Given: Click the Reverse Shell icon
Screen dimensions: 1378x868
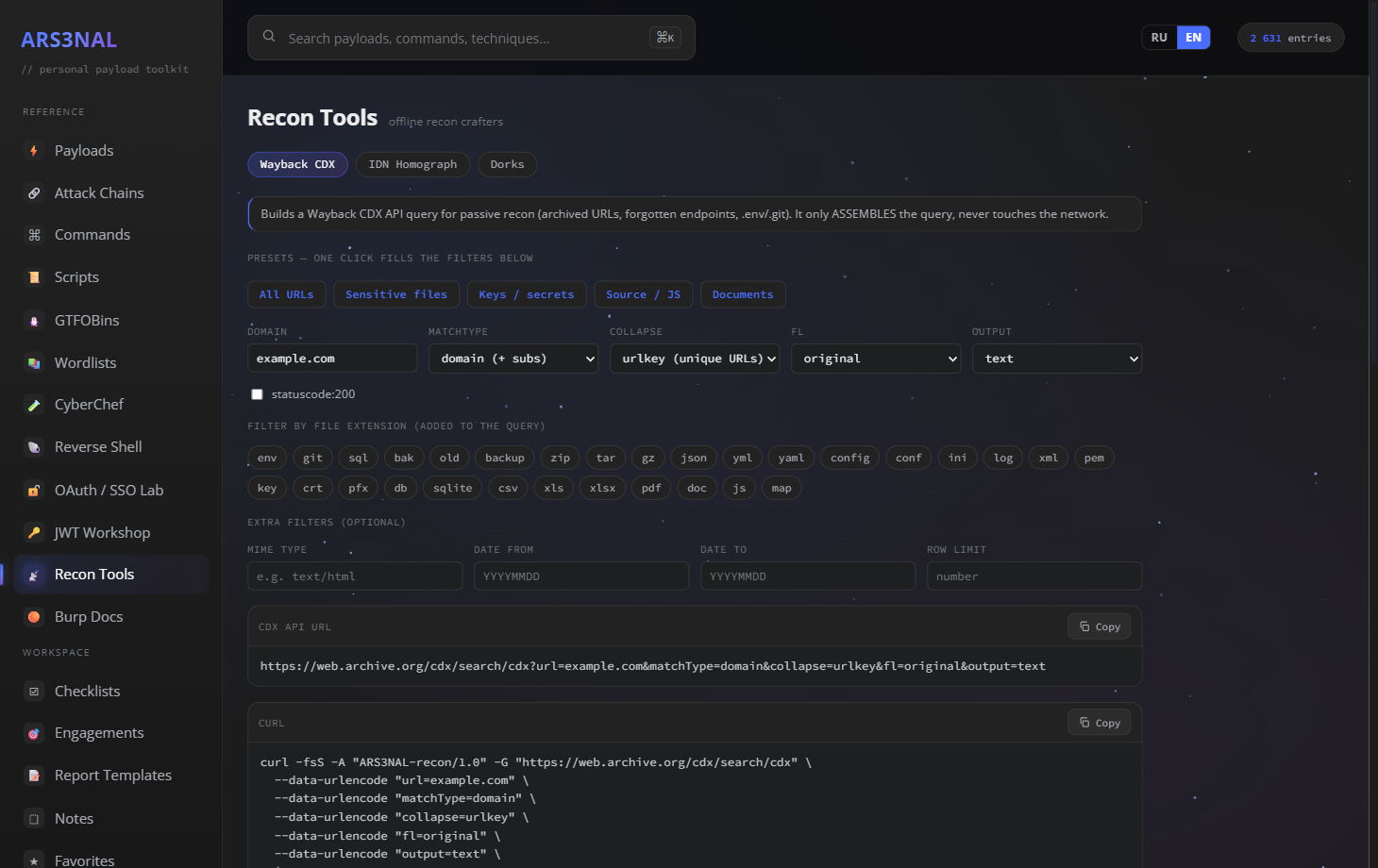Looking at the screenshot, I should click(x=34, y=447).
